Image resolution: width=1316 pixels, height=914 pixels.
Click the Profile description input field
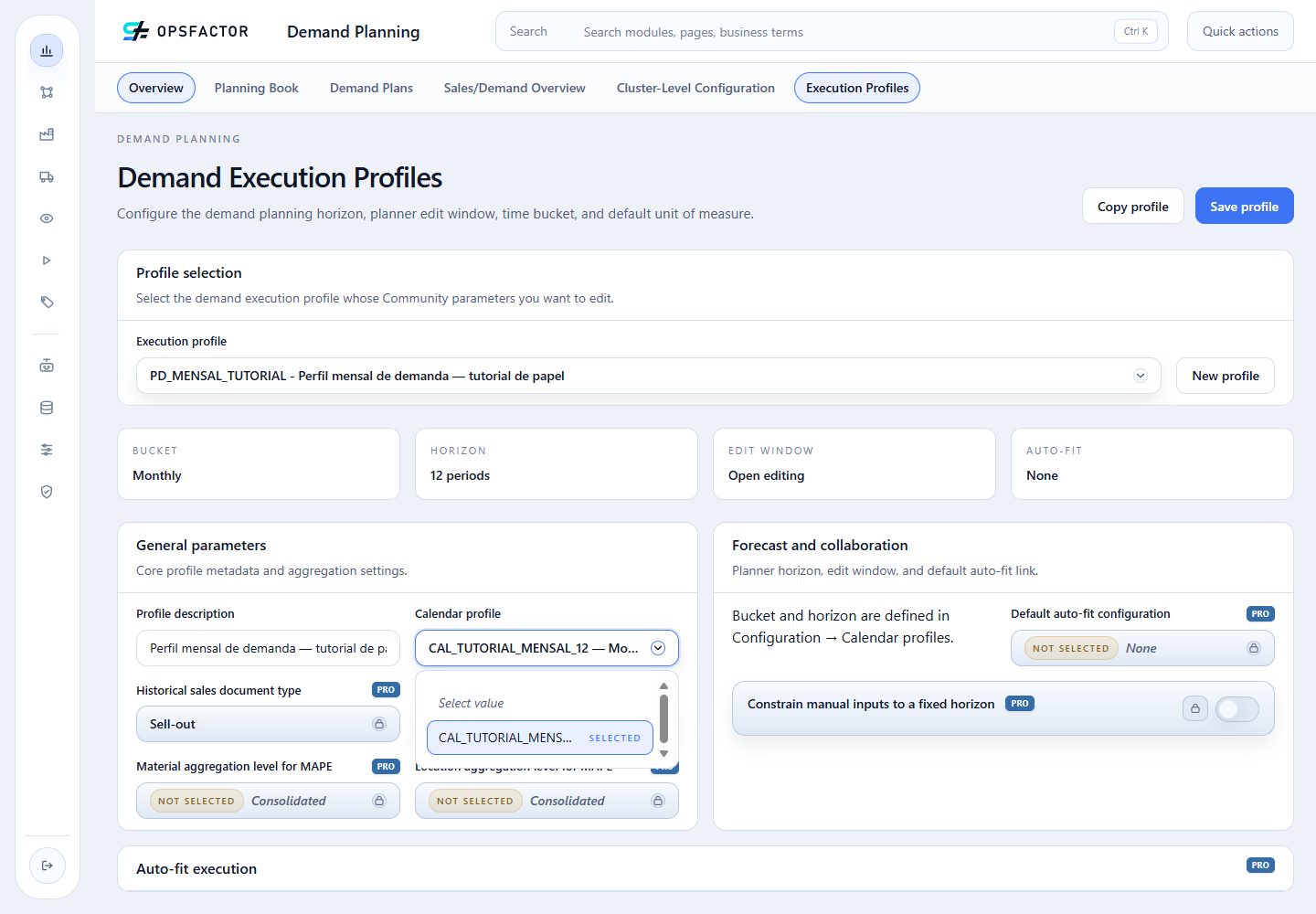(x=268, y=648)
